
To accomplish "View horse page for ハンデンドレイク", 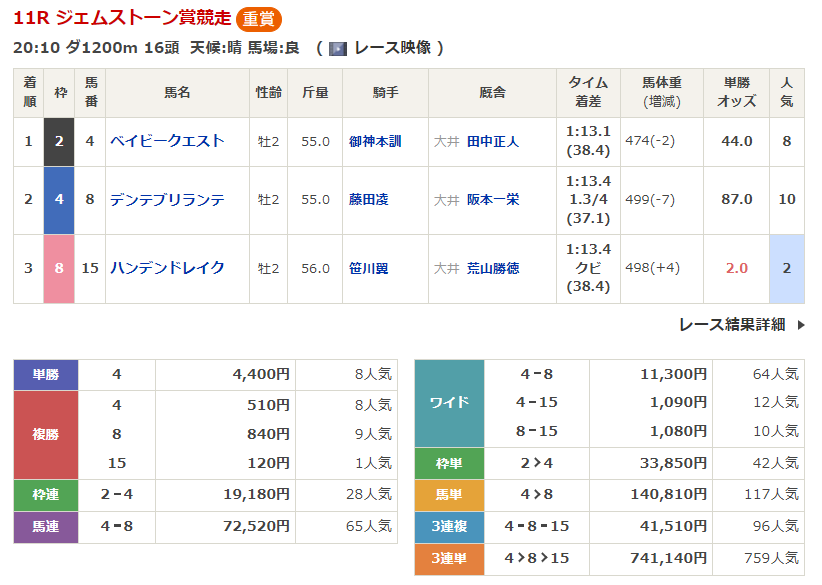I will coord(167,268).
